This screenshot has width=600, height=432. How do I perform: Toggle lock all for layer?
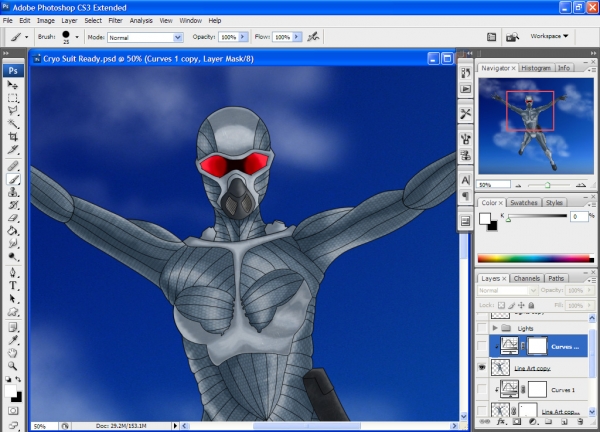[x=531, y=305]
